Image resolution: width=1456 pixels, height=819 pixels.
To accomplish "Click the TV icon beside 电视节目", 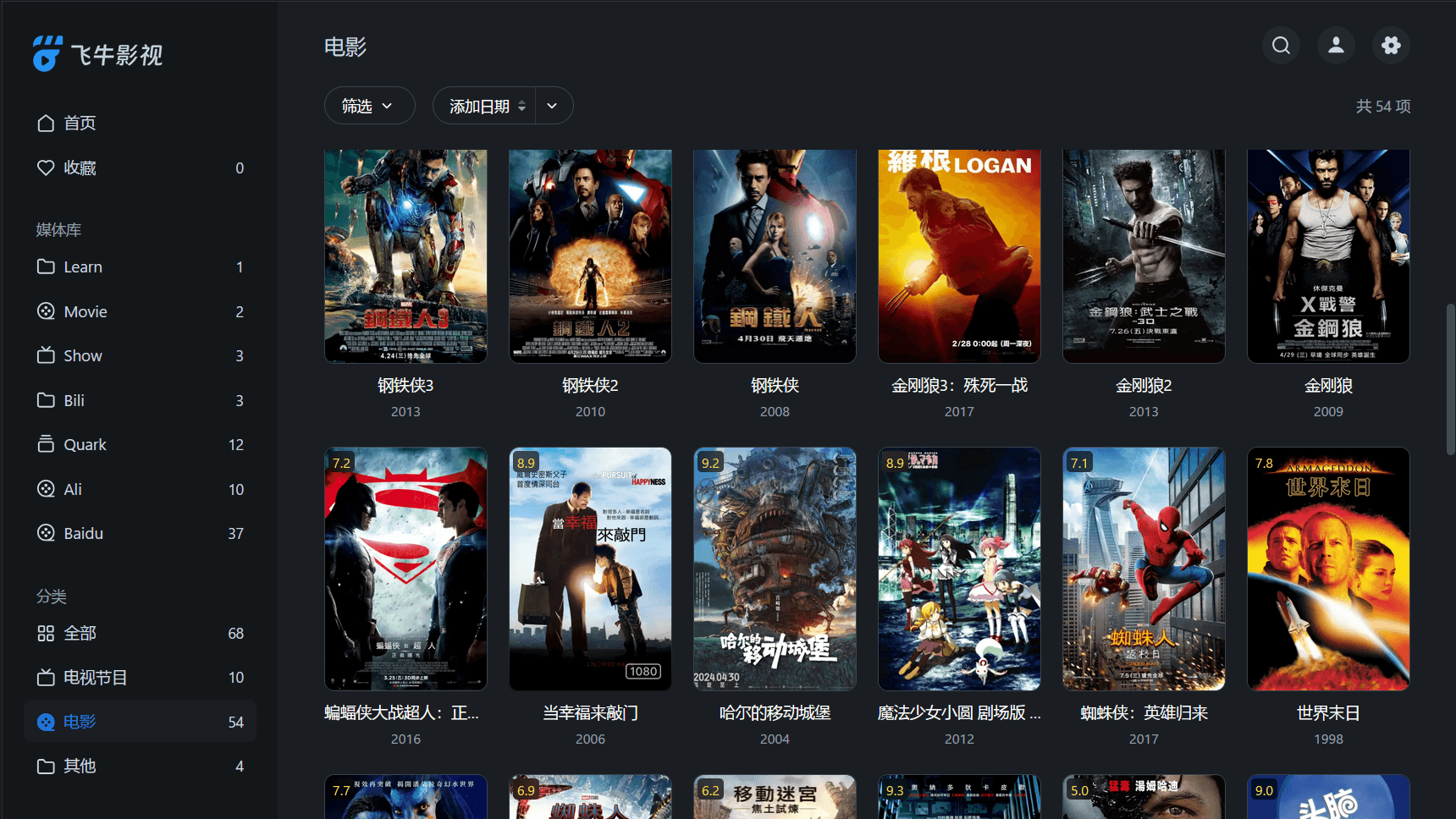I will click(x=46, y=677).
